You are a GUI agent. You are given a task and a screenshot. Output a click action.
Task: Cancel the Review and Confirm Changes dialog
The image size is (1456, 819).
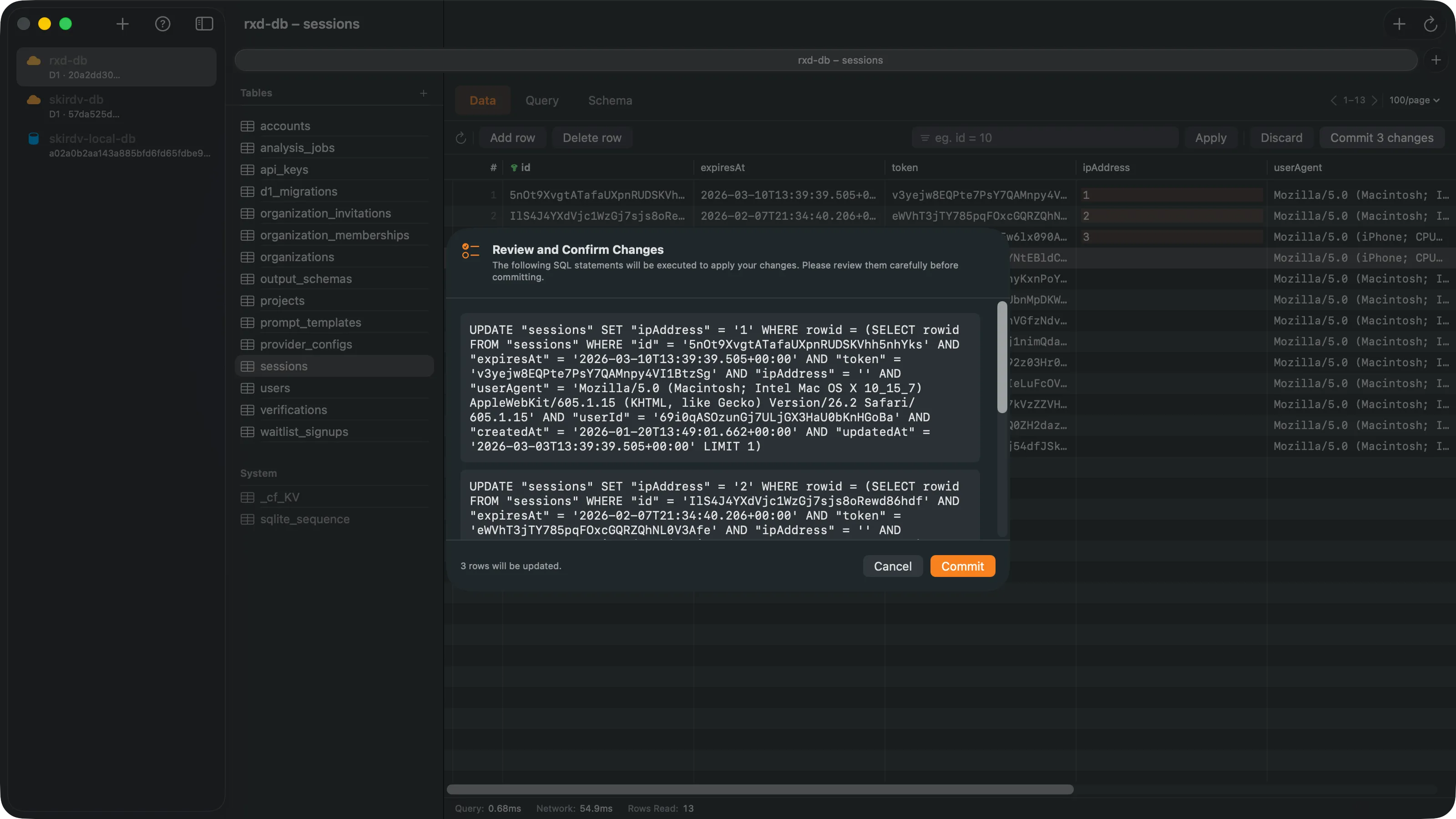[892, 566]
